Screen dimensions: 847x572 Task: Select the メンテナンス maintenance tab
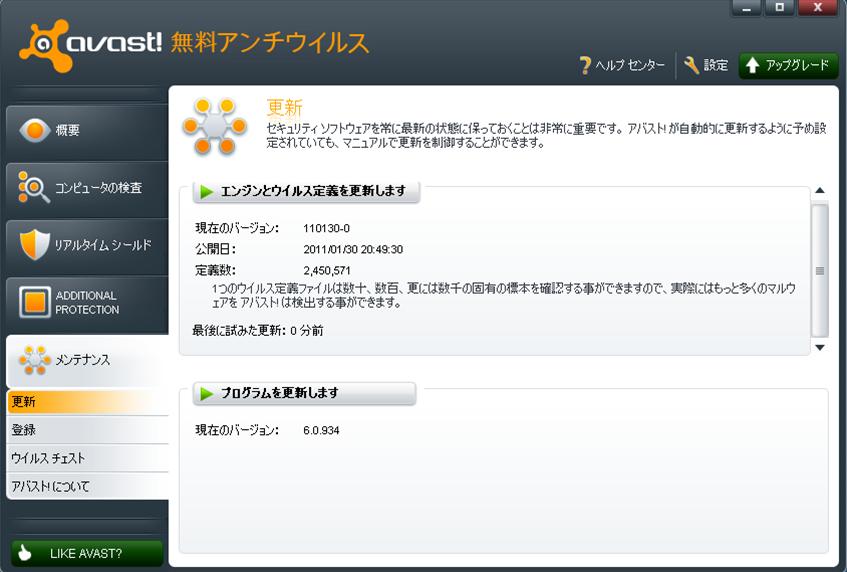[87, 360]
